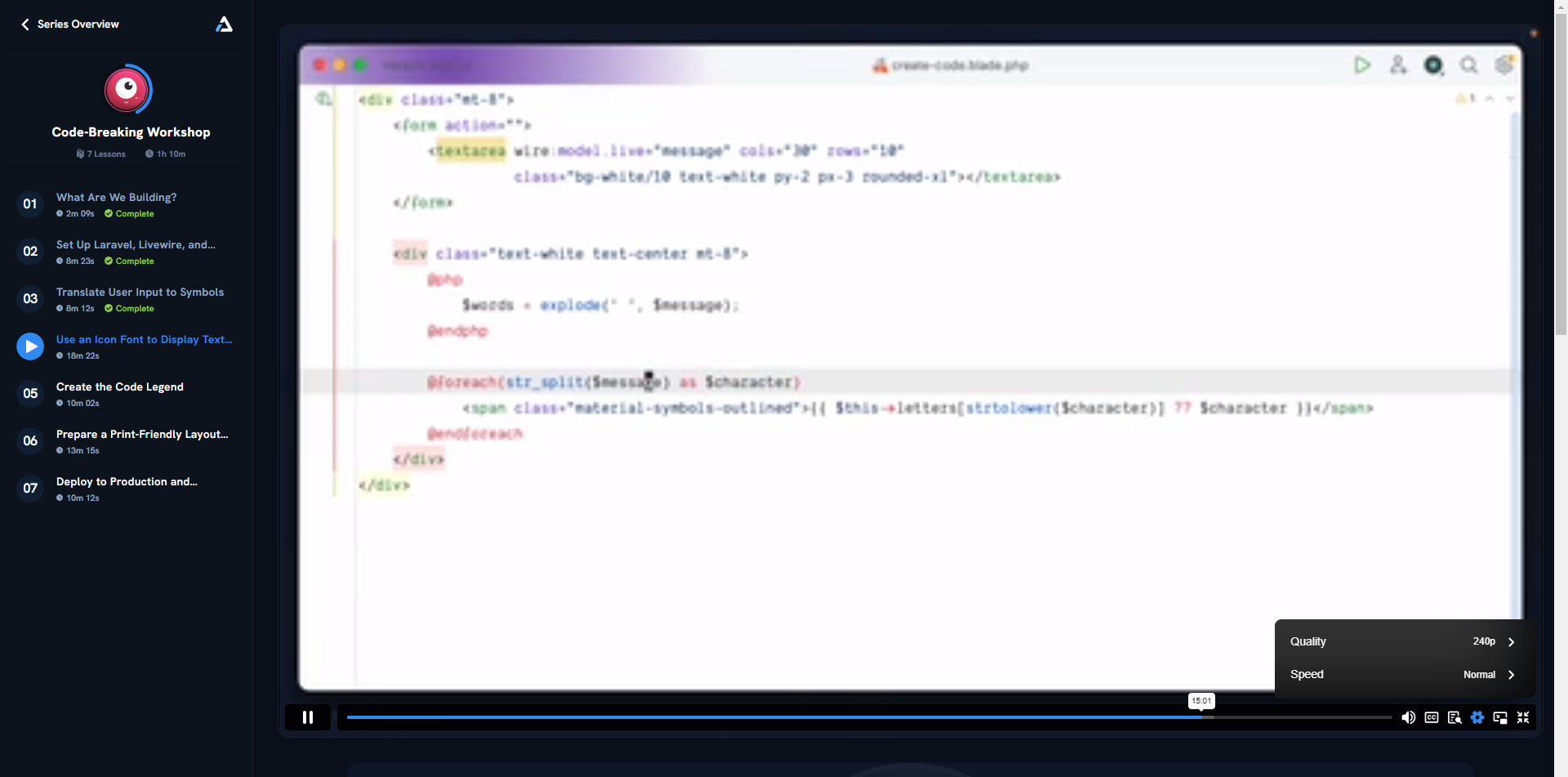Open lesson 07 Deploy to Production

[x=125, y=489]
